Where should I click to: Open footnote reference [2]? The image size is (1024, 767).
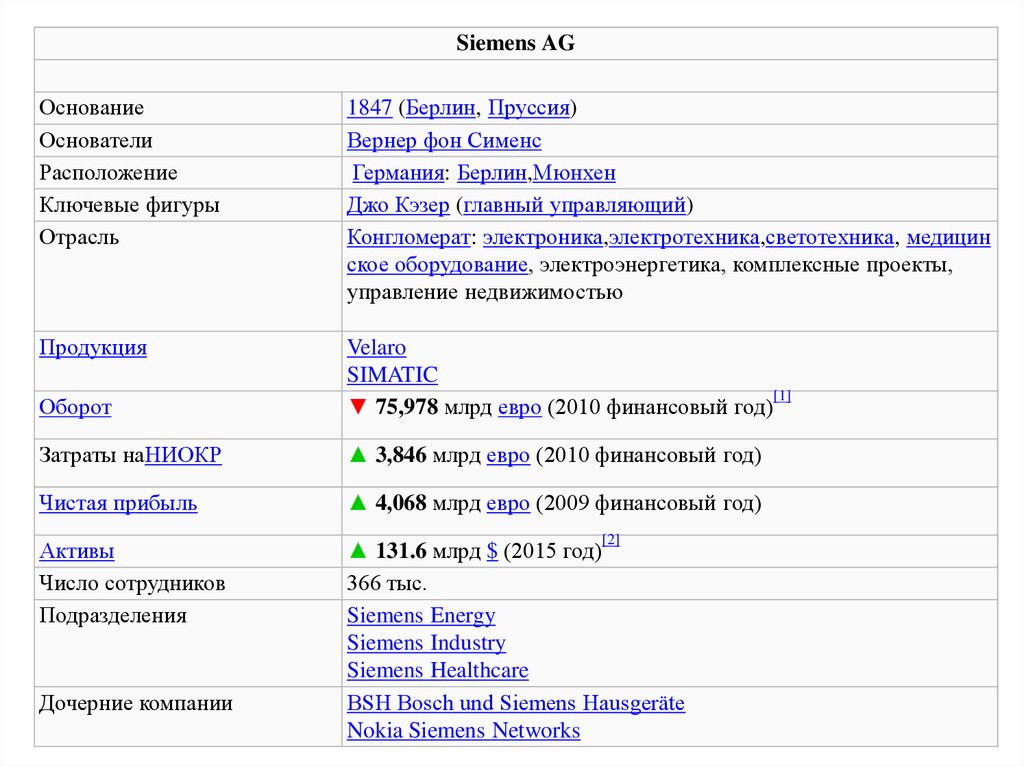611,540
